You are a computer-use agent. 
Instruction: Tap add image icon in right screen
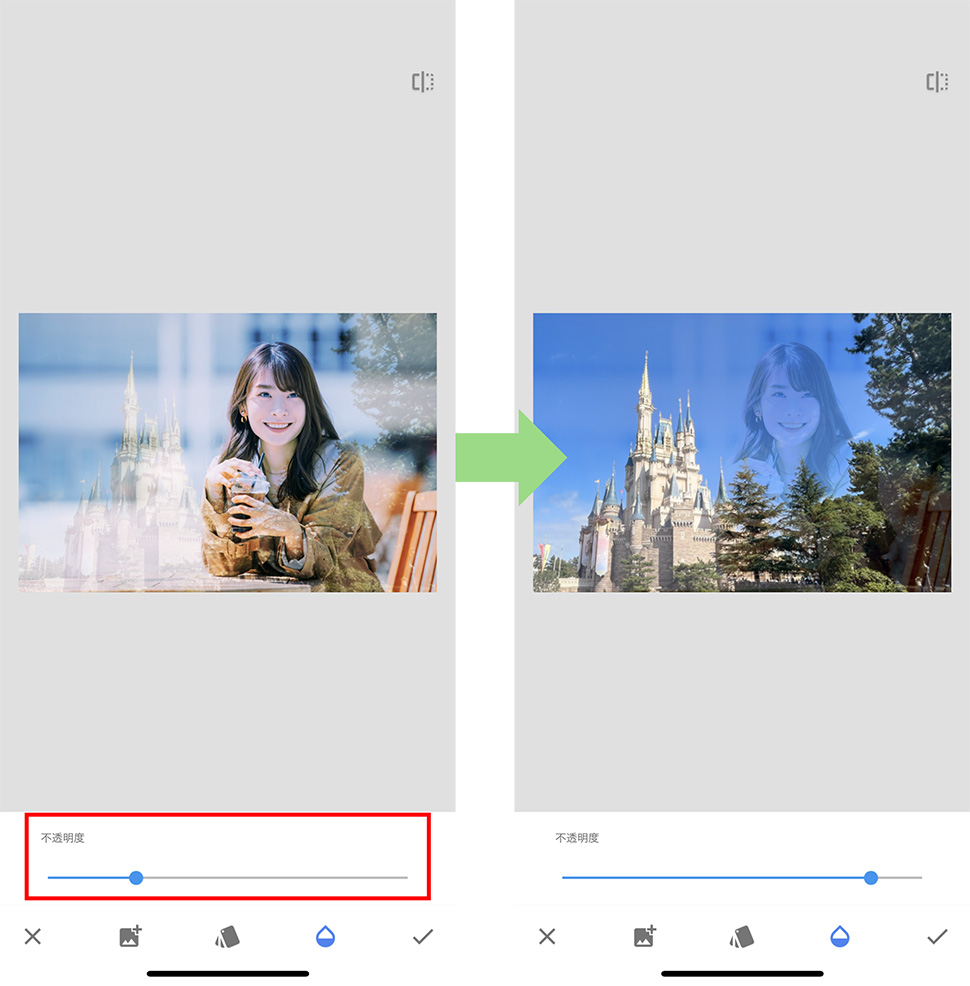click(644, 936)
